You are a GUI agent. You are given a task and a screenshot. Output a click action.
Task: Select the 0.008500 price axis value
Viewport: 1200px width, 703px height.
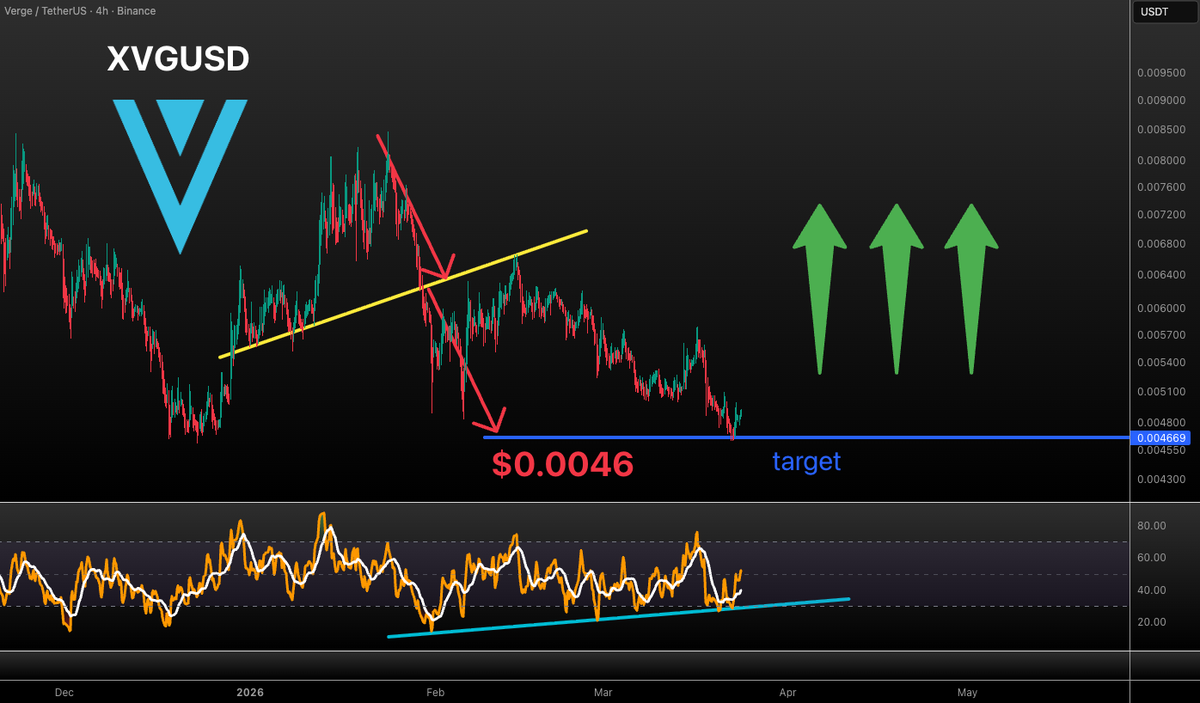1162,130
